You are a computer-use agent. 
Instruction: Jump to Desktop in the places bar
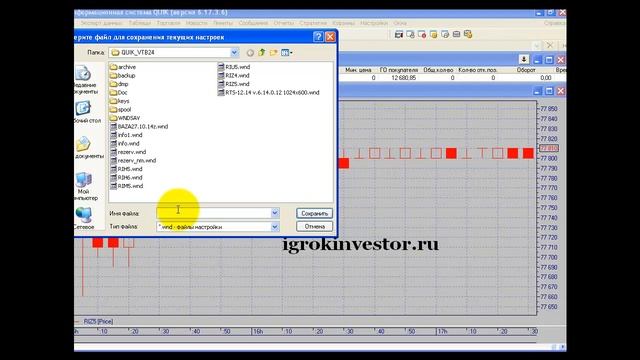coord(84,112)
